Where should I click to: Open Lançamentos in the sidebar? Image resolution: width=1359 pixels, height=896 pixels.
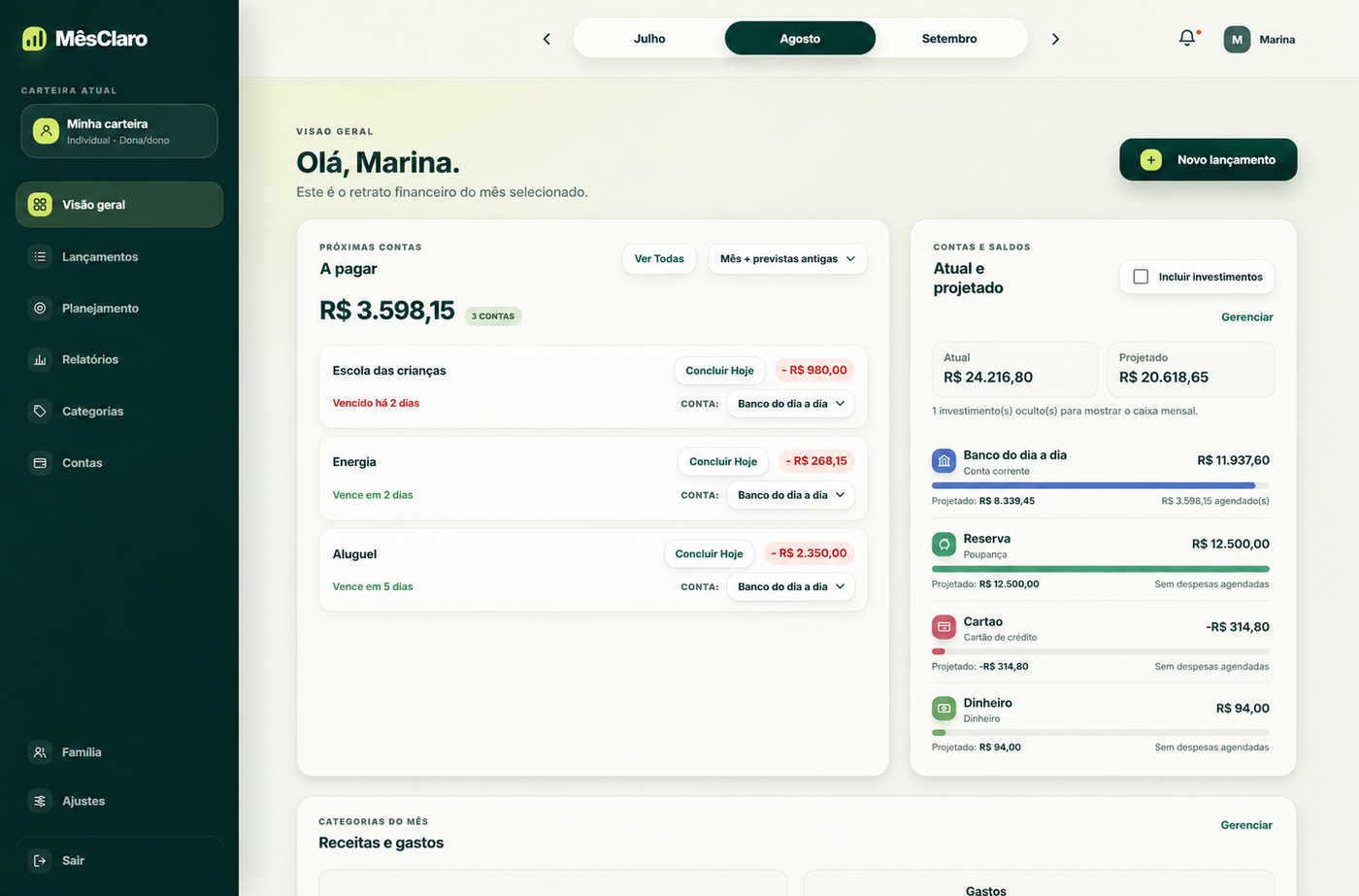click(x=119, y=256)
